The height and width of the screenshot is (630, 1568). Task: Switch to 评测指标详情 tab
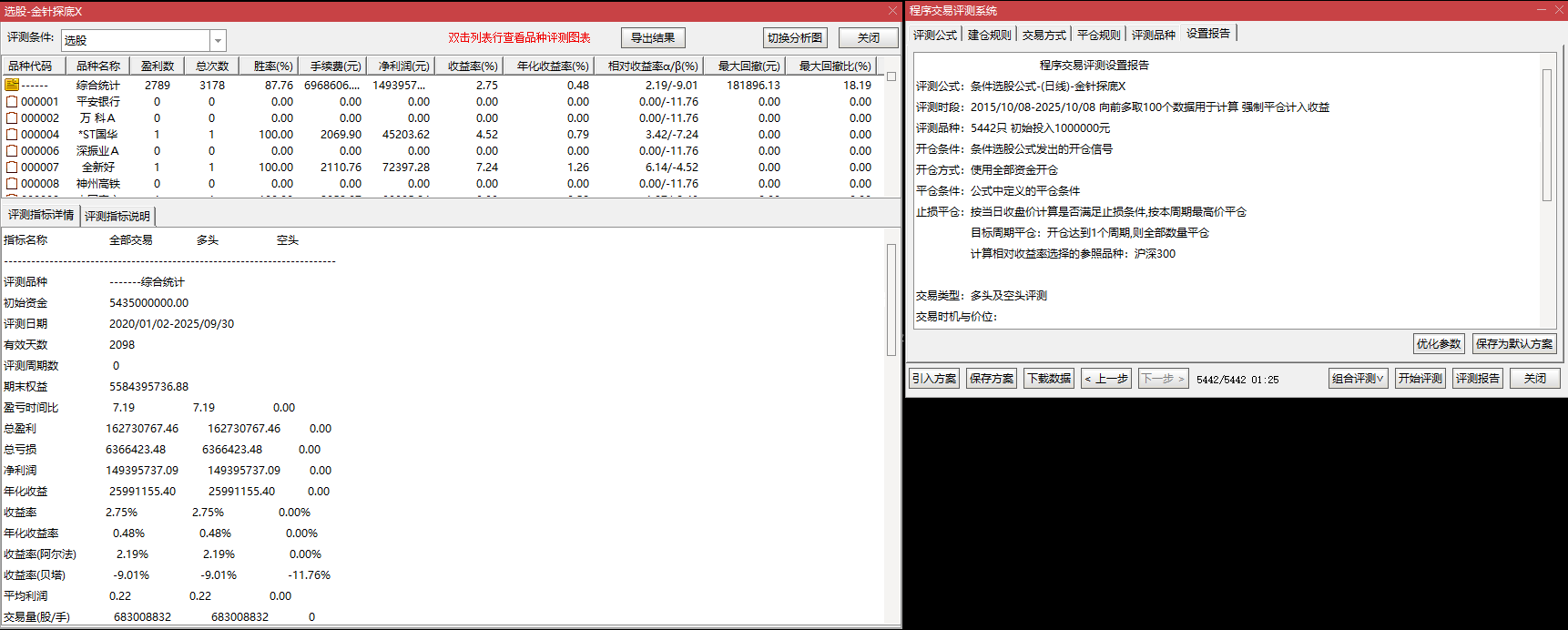pos(41,216)
